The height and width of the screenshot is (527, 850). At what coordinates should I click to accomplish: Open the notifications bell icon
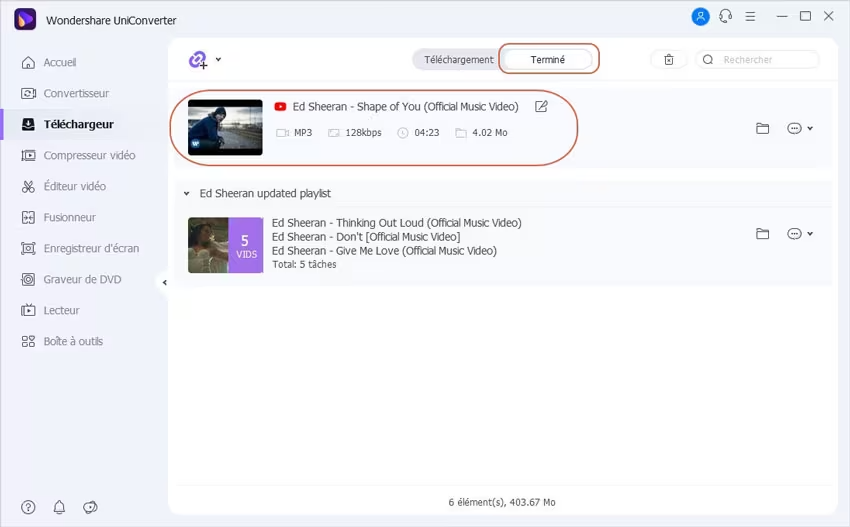pos(59,507)
